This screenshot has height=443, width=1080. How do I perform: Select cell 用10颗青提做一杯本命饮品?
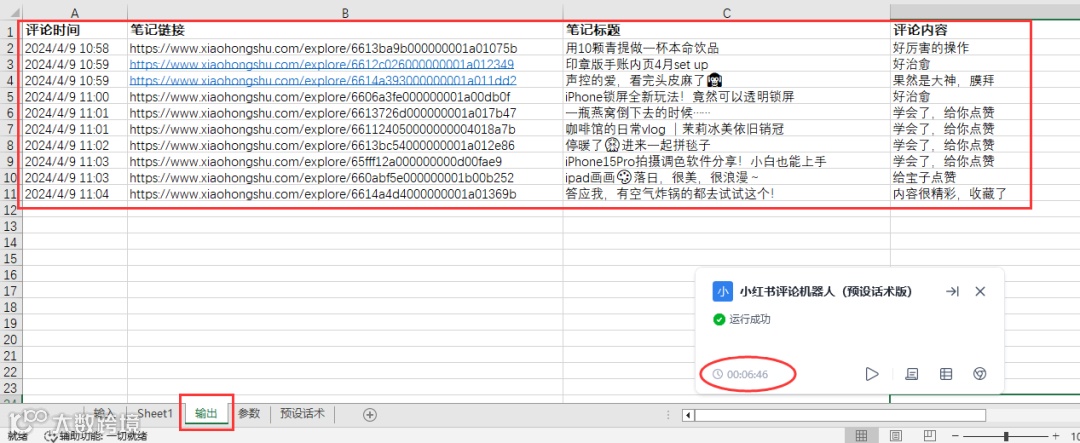pos(727,48)
